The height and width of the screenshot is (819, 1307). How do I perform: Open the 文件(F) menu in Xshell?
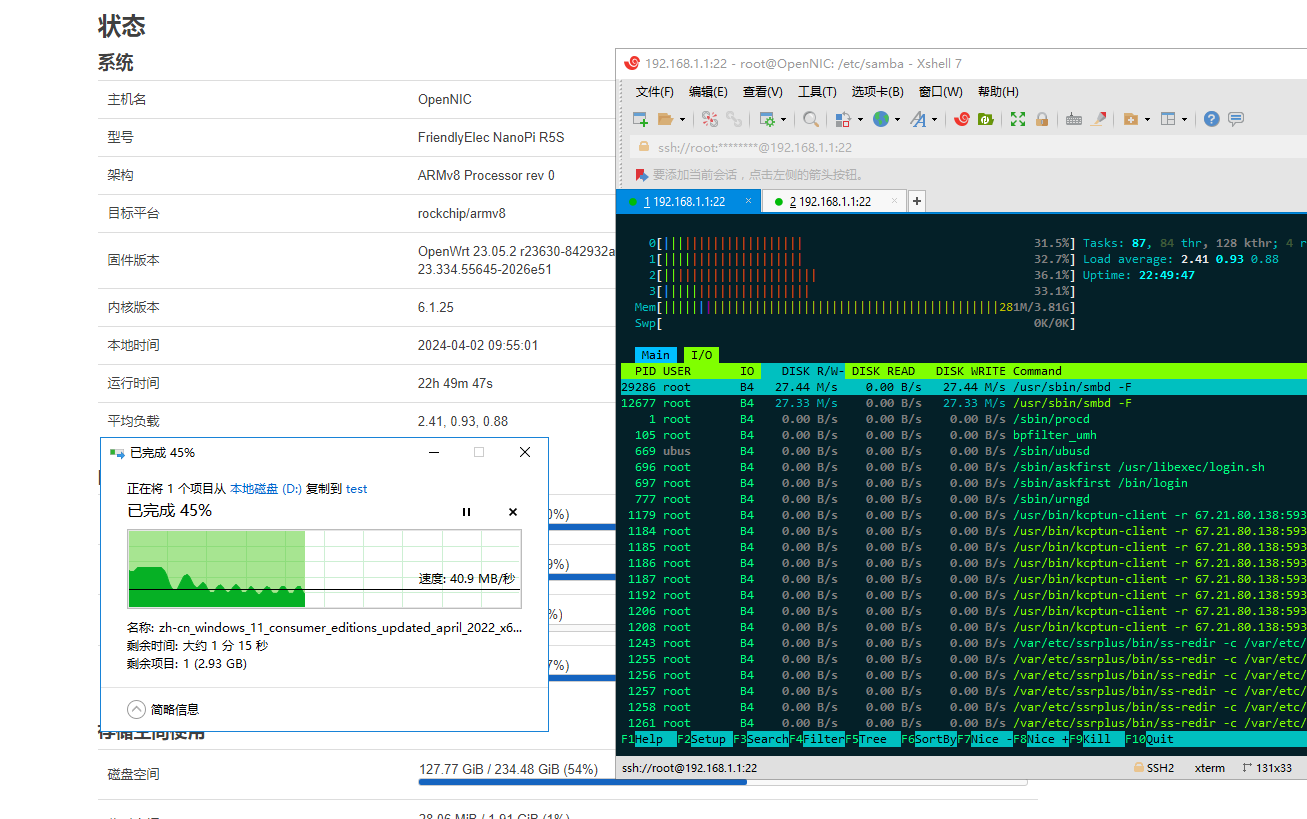tap(655, 91)
